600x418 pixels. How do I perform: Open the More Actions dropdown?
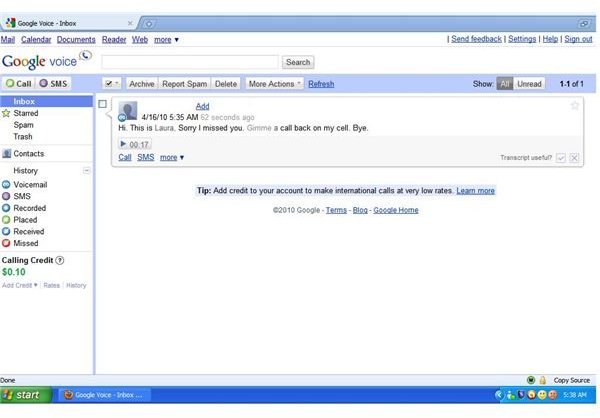point(274,84)
